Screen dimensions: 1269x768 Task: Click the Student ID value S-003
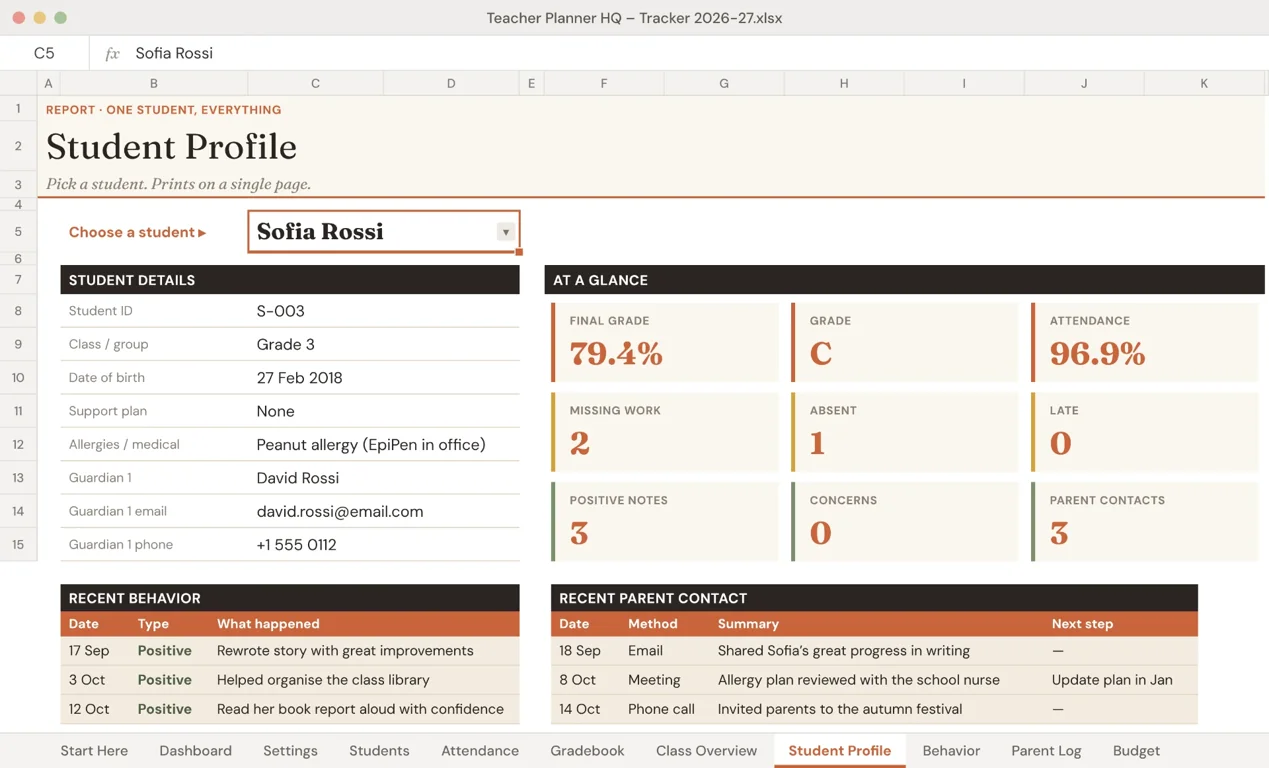pos(280,311)
